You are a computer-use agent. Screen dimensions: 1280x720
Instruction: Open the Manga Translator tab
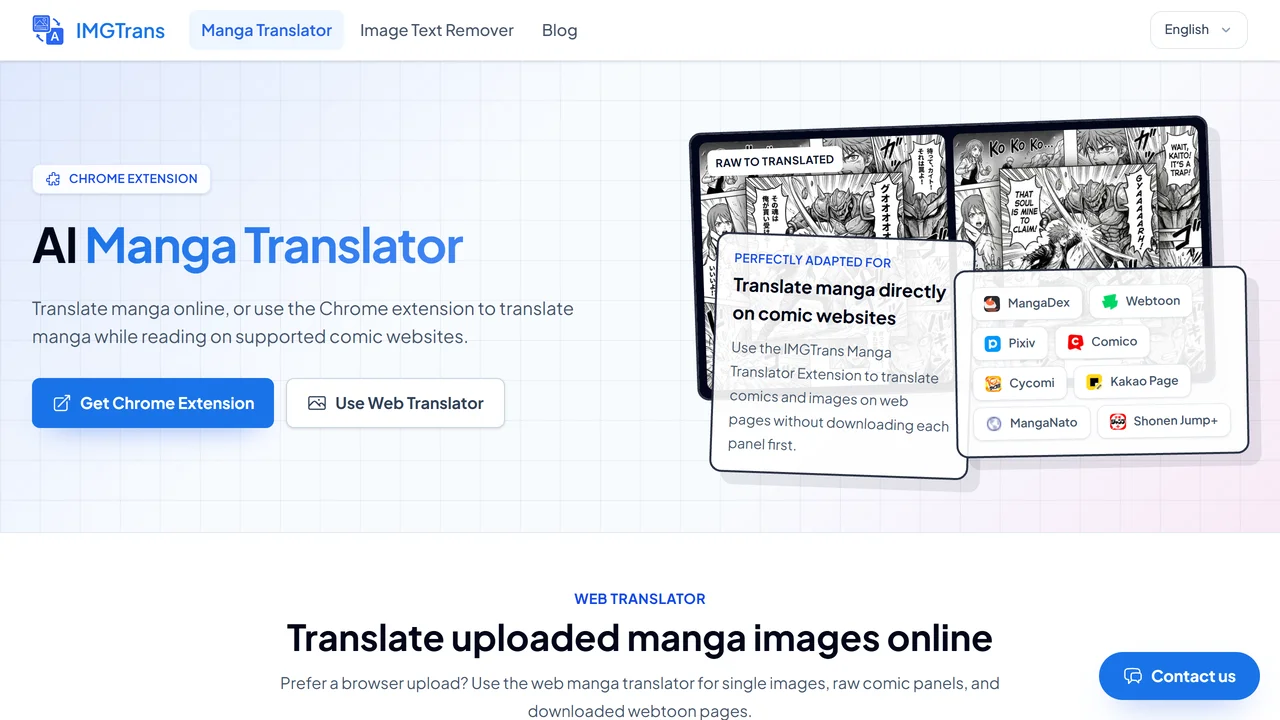266,30
